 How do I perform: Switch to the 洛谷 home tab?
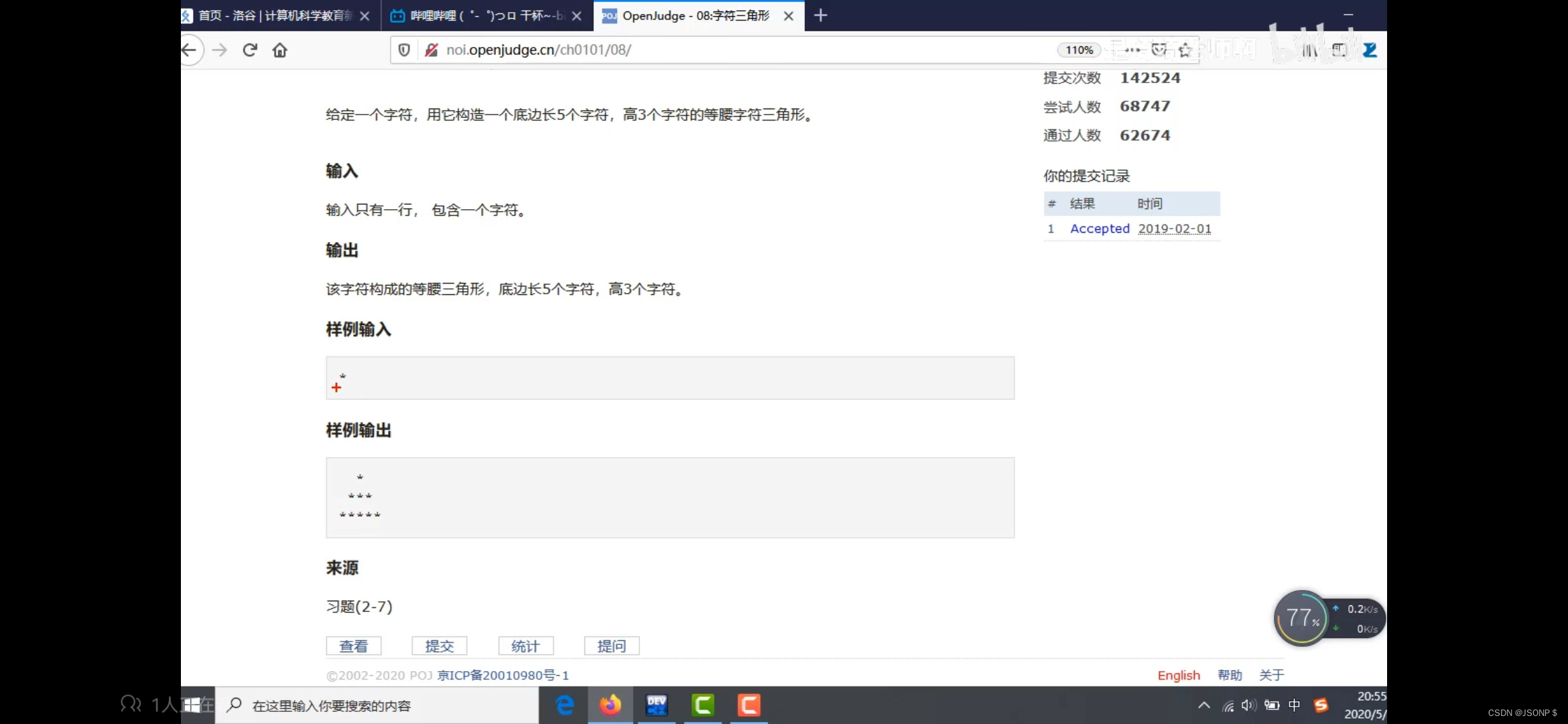click(x=275, y=15)
